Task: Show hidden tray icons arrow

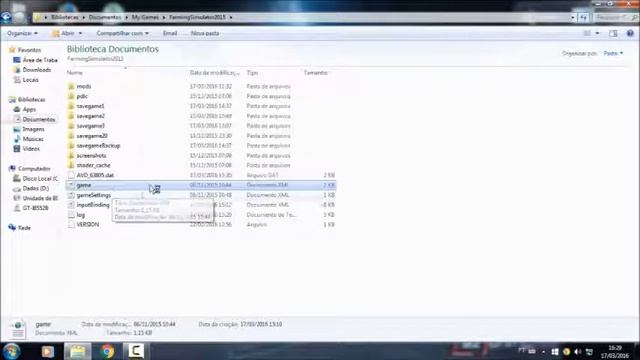Action: point(543,351)
